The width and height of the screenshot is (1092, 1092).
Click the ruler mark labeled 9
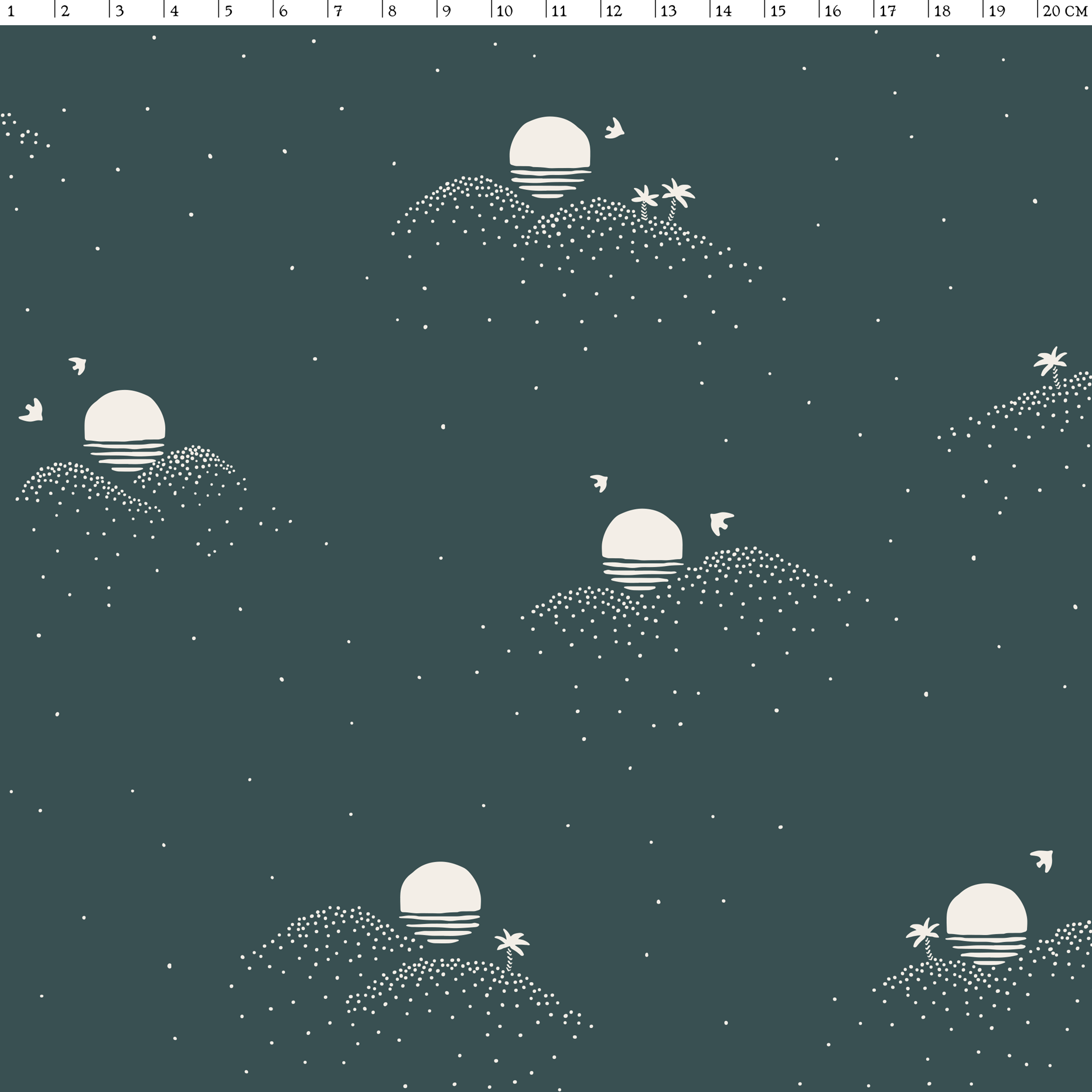[447, 11]
